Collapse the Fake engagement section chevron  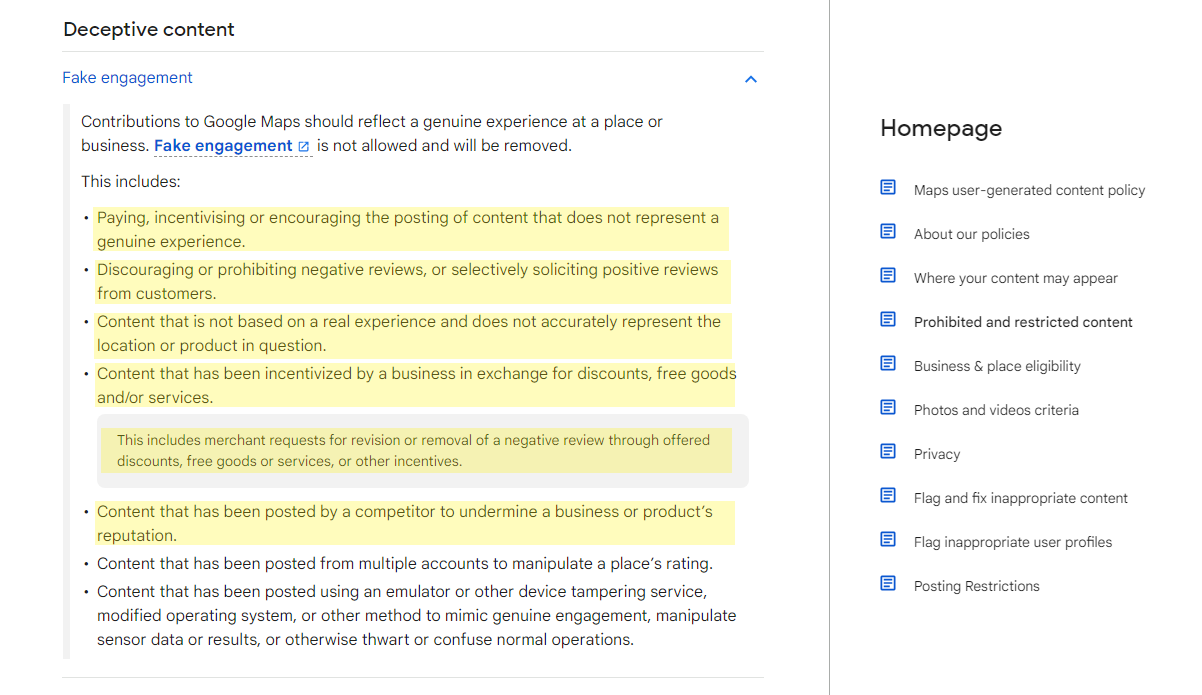tap(751, 79)
